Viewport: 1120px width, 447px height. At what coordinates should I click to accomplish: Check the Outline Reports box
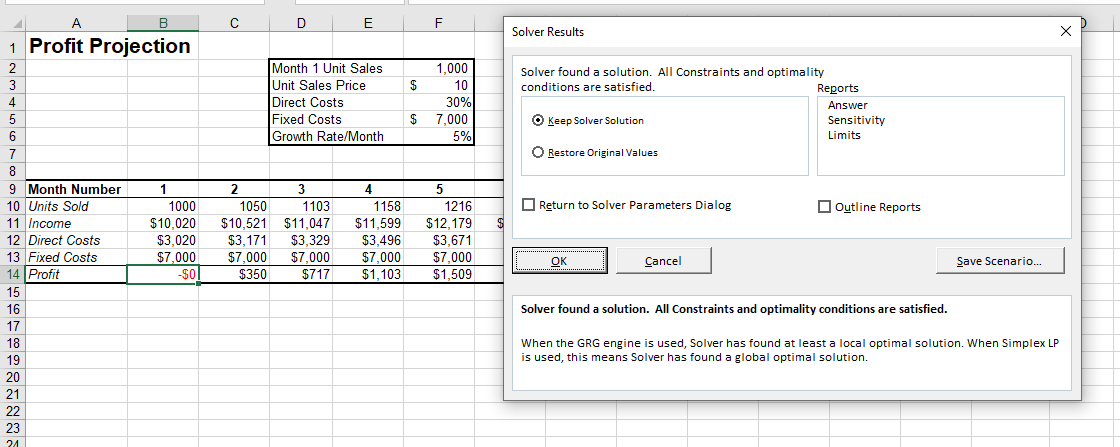click(x=825, y=207)
